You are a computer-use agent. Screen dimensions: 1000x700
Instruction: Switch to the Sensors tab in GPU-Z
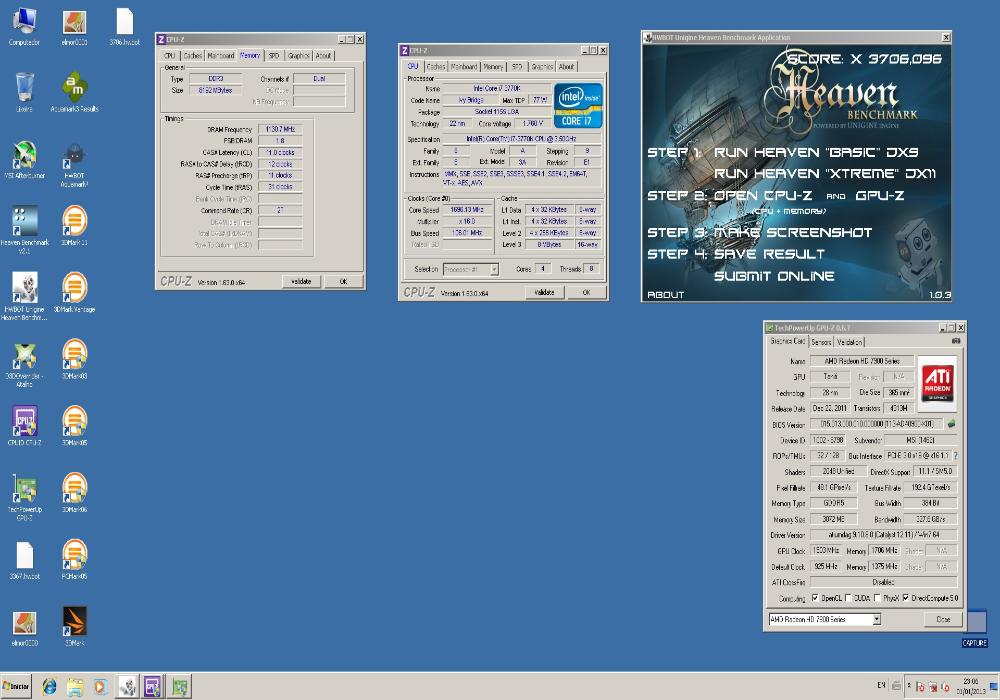pos(821,342)
